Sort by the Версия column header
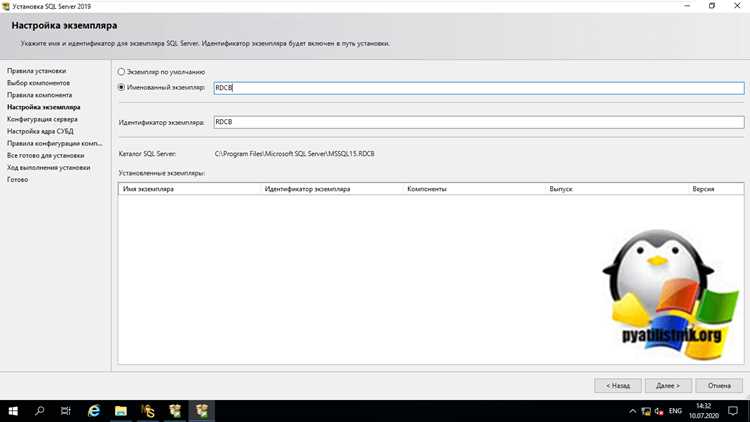The image size is (750, 422). click(x=716, y=189)
